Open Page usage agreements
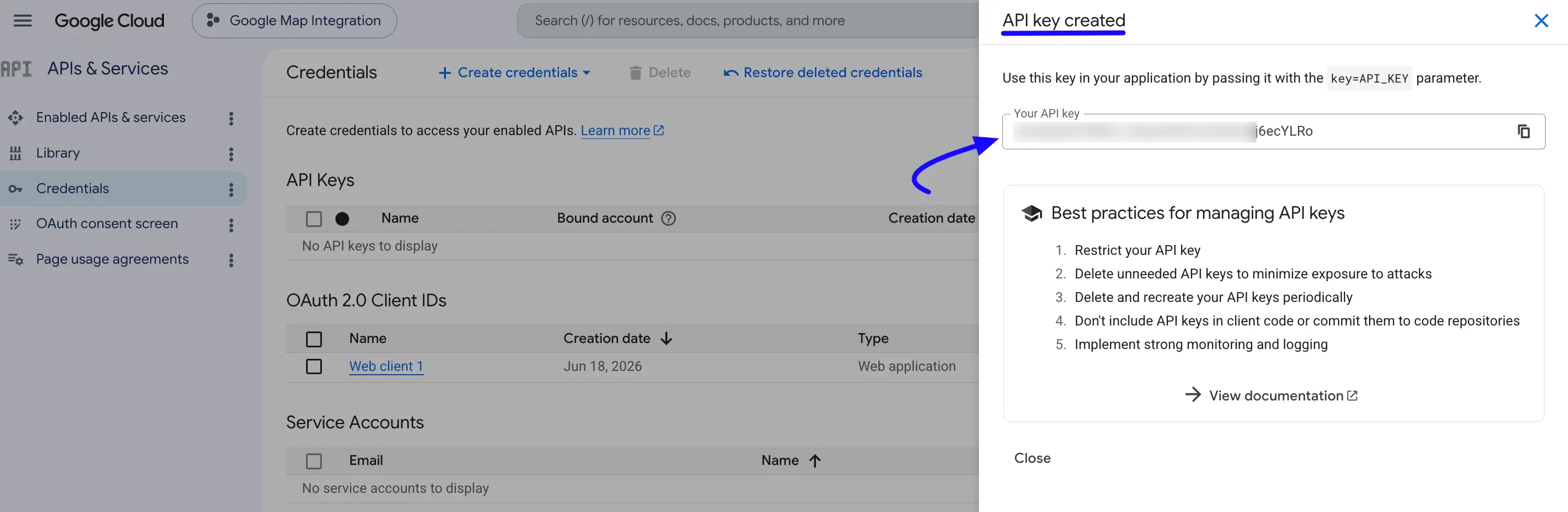This screenshot has height=512, width=1568. point(113,259)
